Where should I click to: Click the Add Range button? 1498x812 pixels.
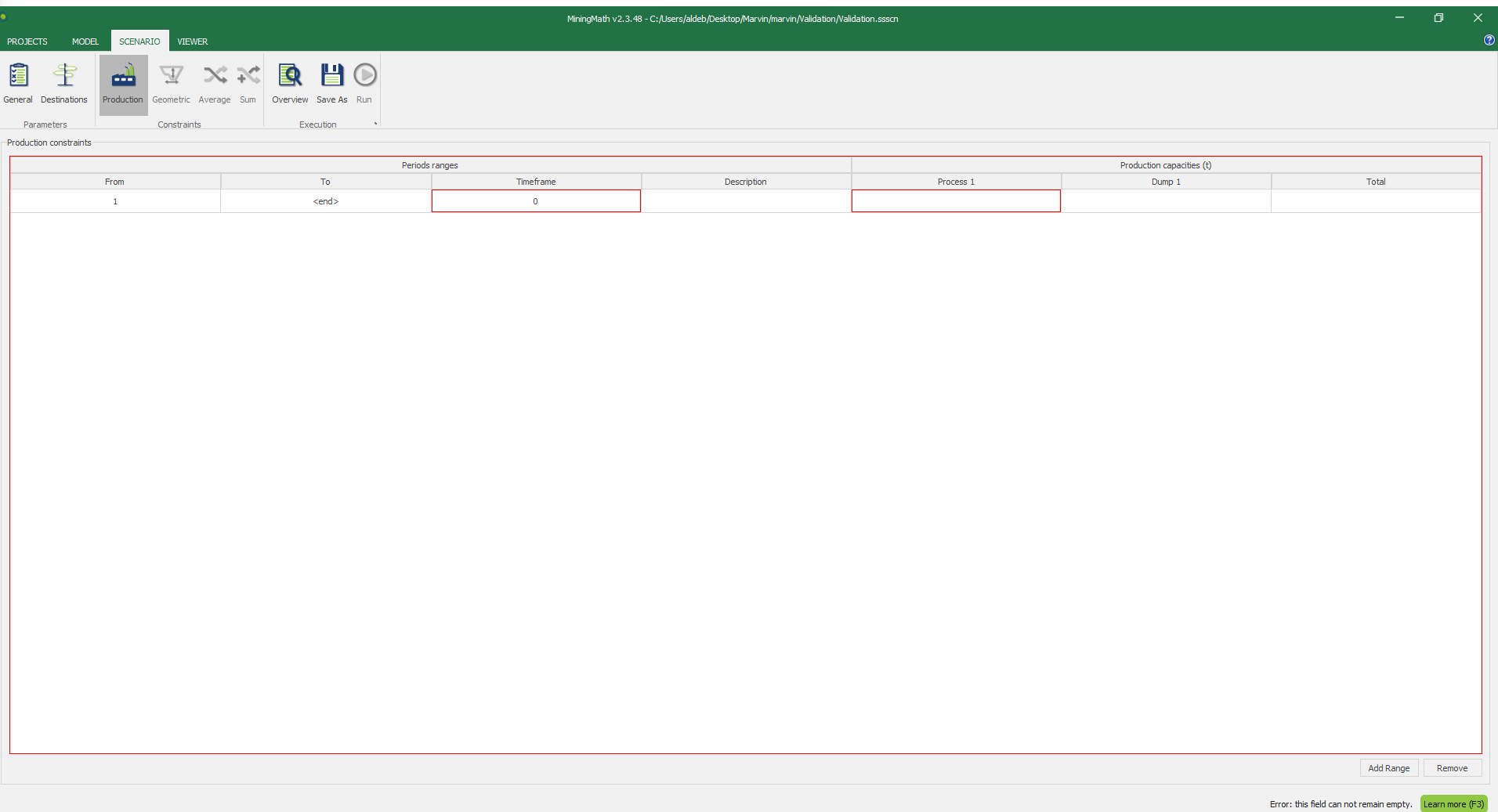click(1388, 768)
